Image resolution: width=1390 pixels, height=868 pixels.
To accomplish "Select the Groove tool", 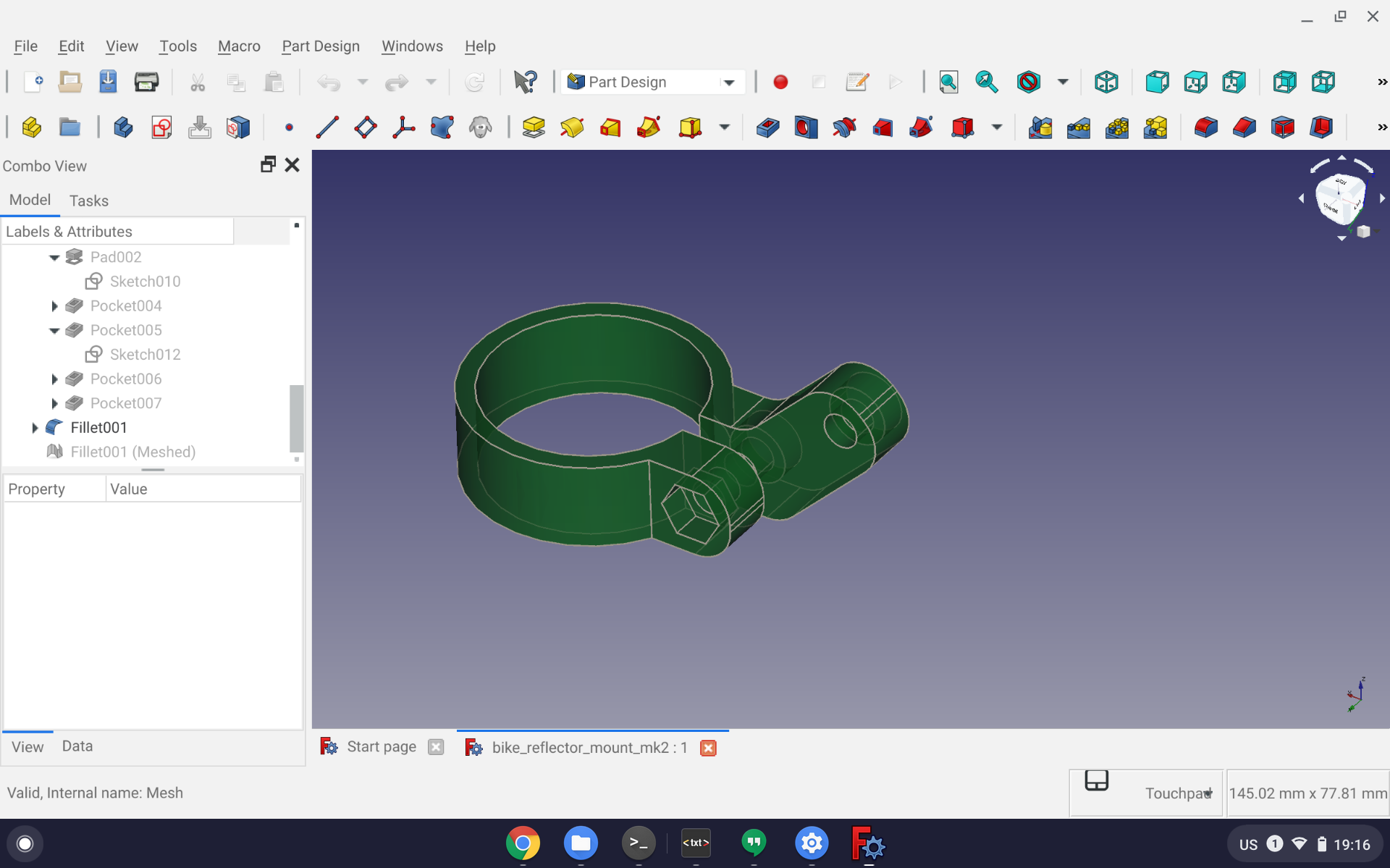I will 844,127.
